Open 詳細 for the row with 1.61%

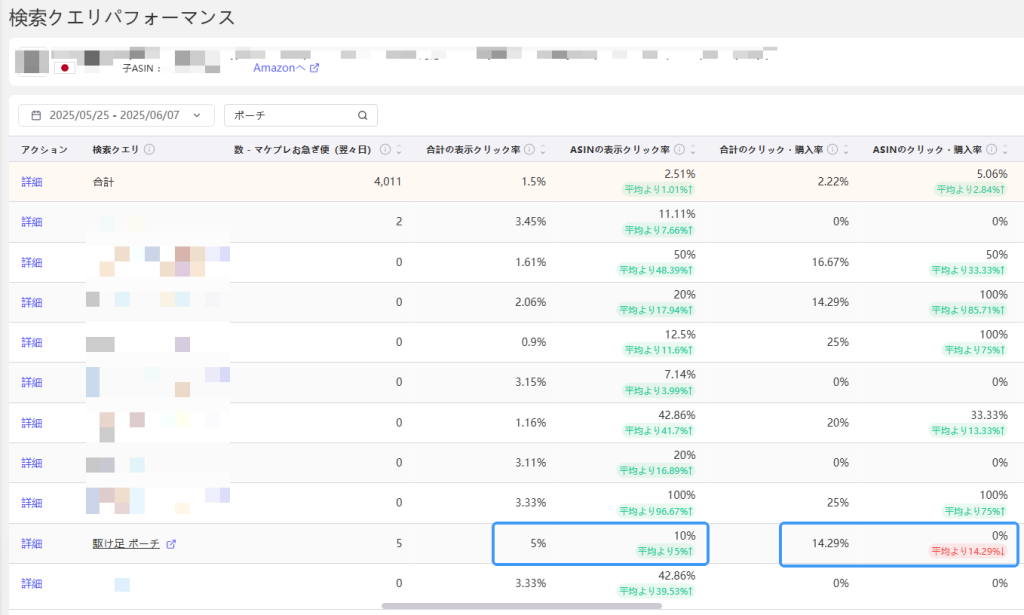(x=31, y=262)
